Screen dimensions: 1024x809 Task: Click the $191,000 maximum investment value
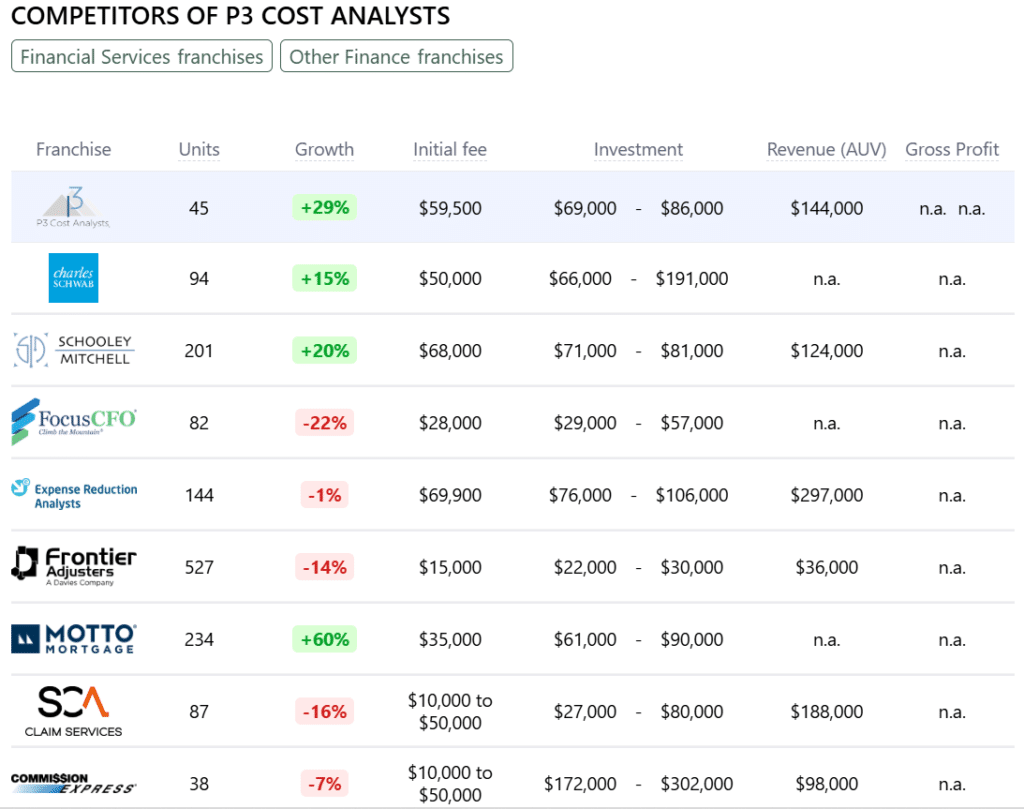[692, 279]
